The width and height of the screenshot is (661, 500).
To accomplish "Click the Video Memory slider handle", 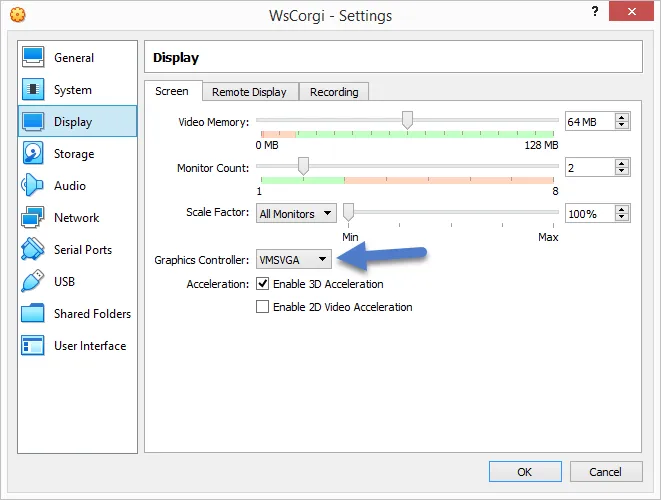I will click(x=407, y=120).
